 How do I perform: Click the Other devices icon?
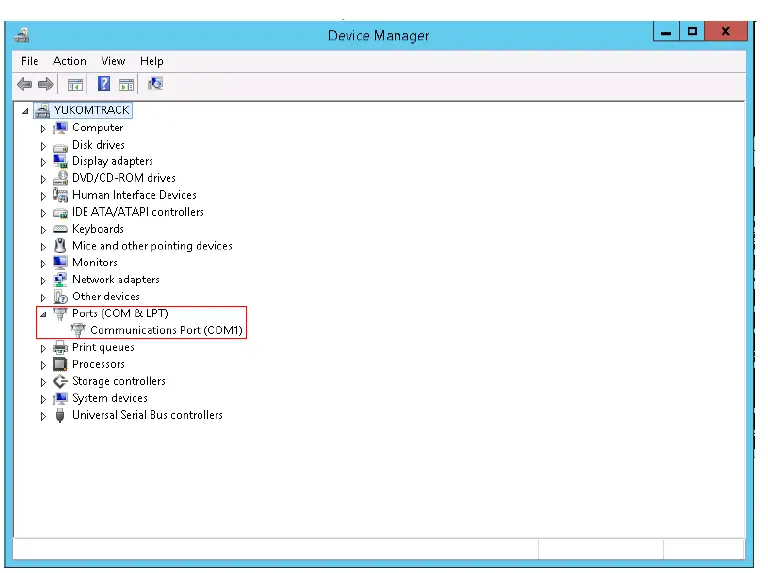60,296
